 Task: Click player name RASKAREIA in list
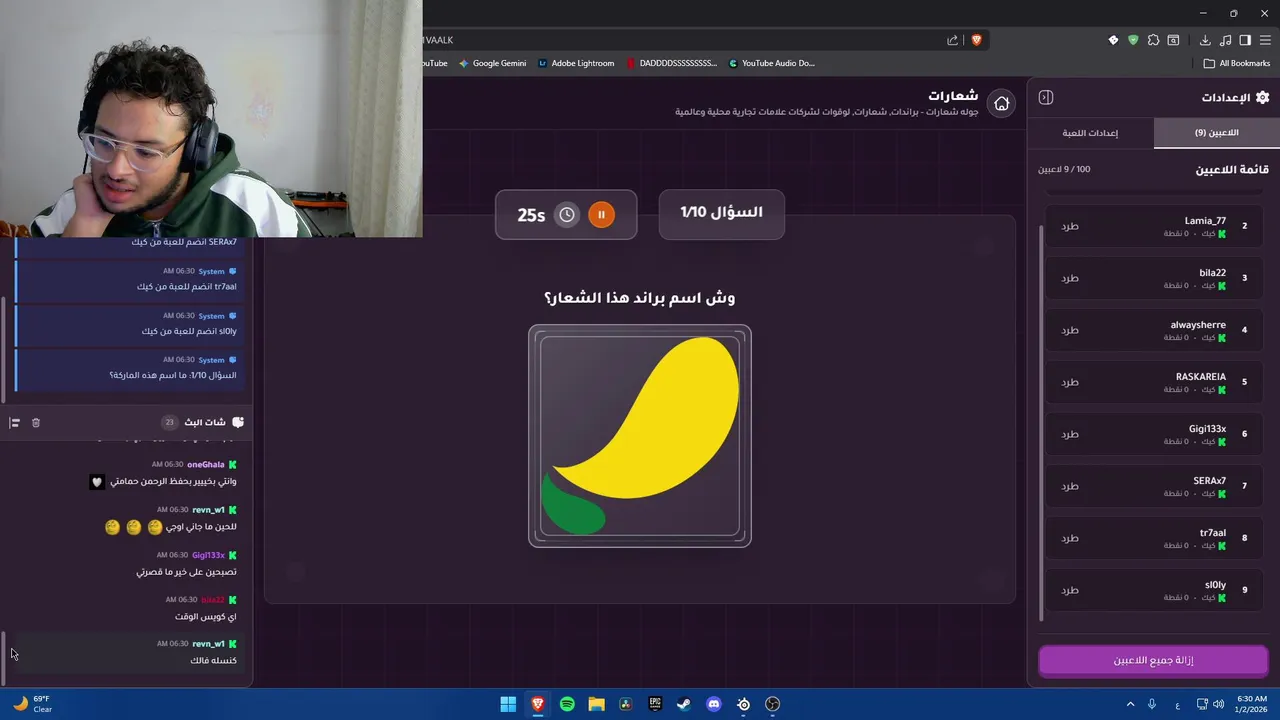[1201, 377]
